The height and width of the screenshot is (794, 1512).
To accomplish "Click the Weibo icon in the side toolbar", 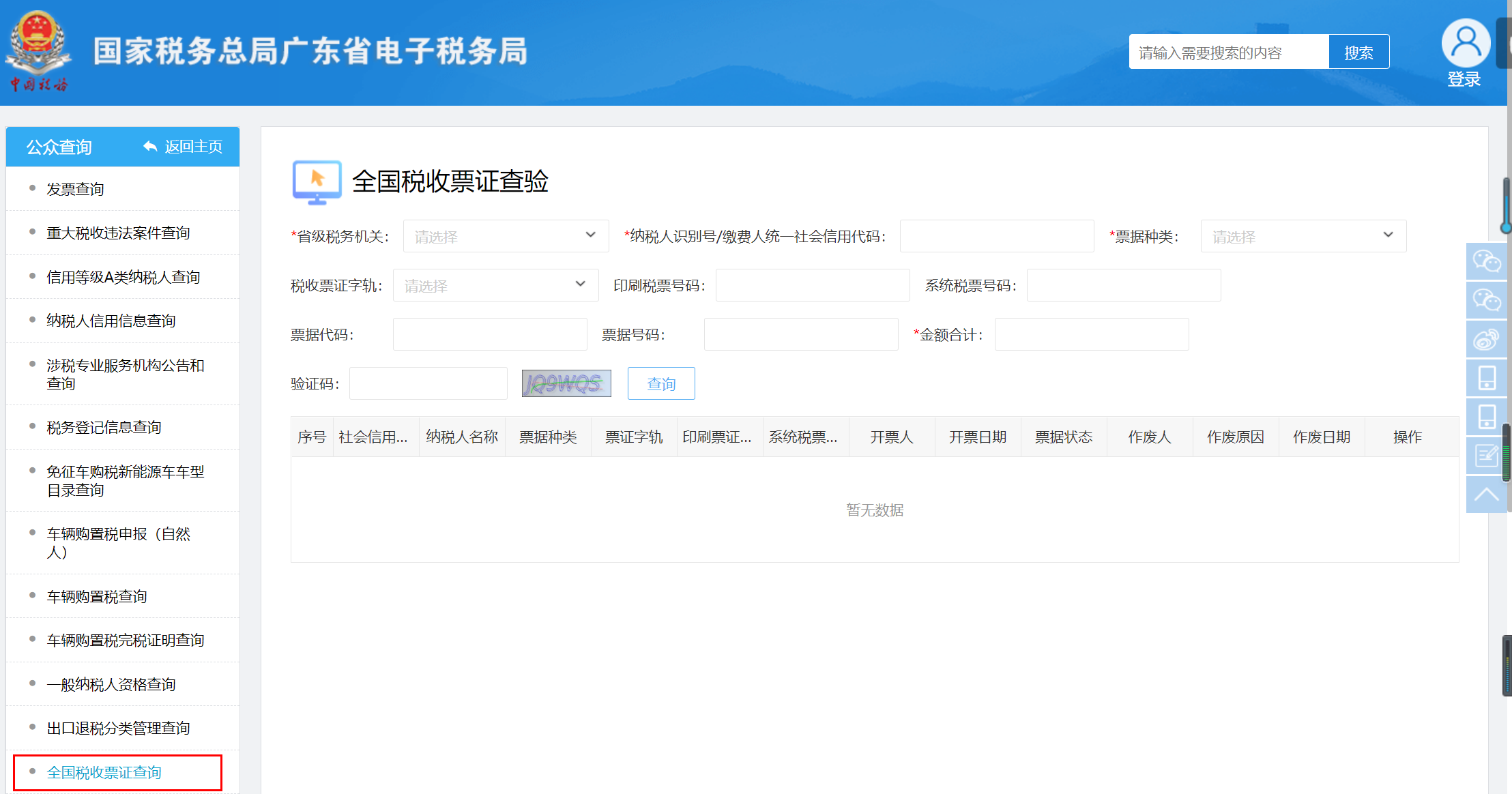I will click(1486, 339).
